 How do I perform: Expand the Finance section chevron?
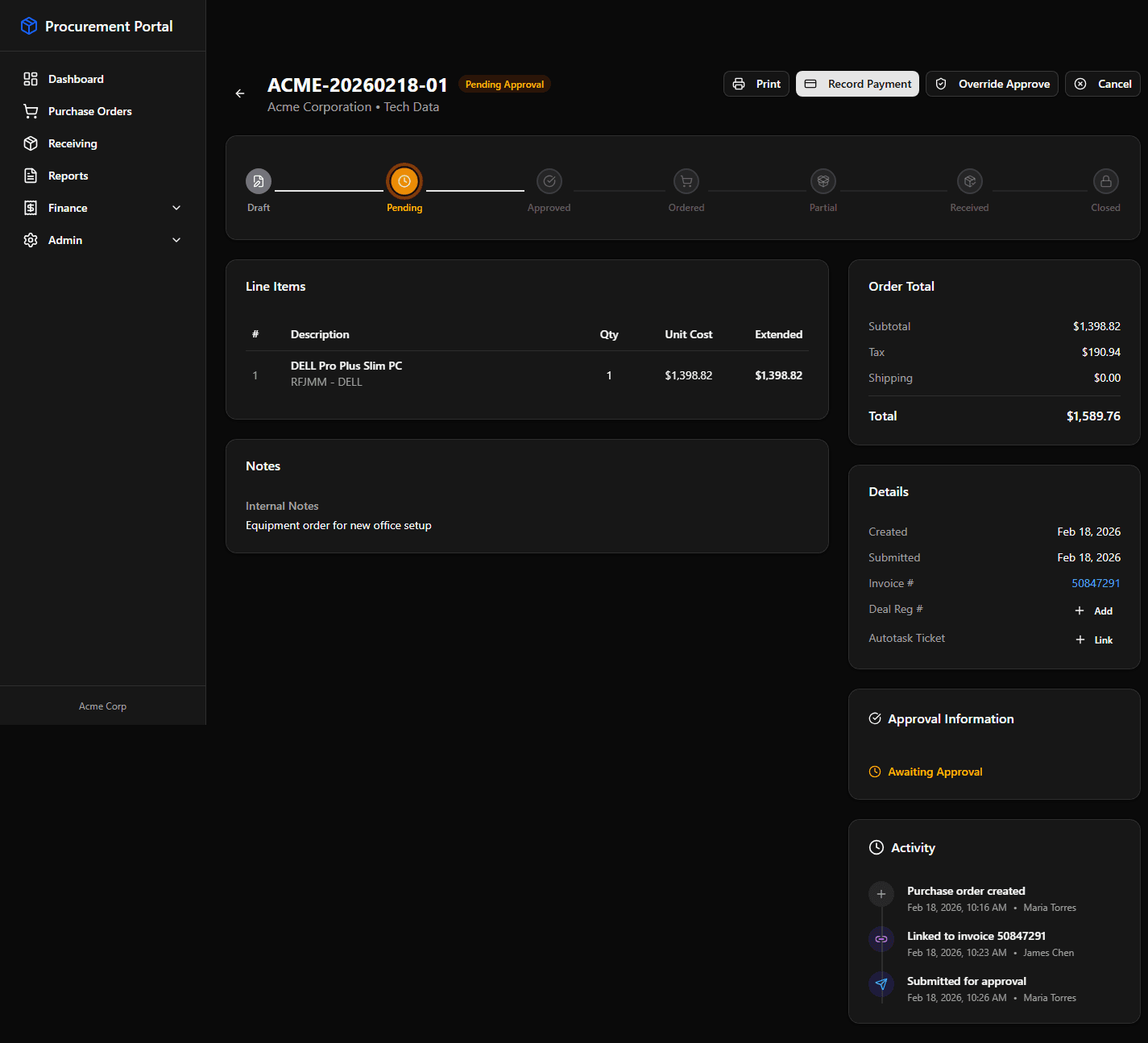(176, 208)
